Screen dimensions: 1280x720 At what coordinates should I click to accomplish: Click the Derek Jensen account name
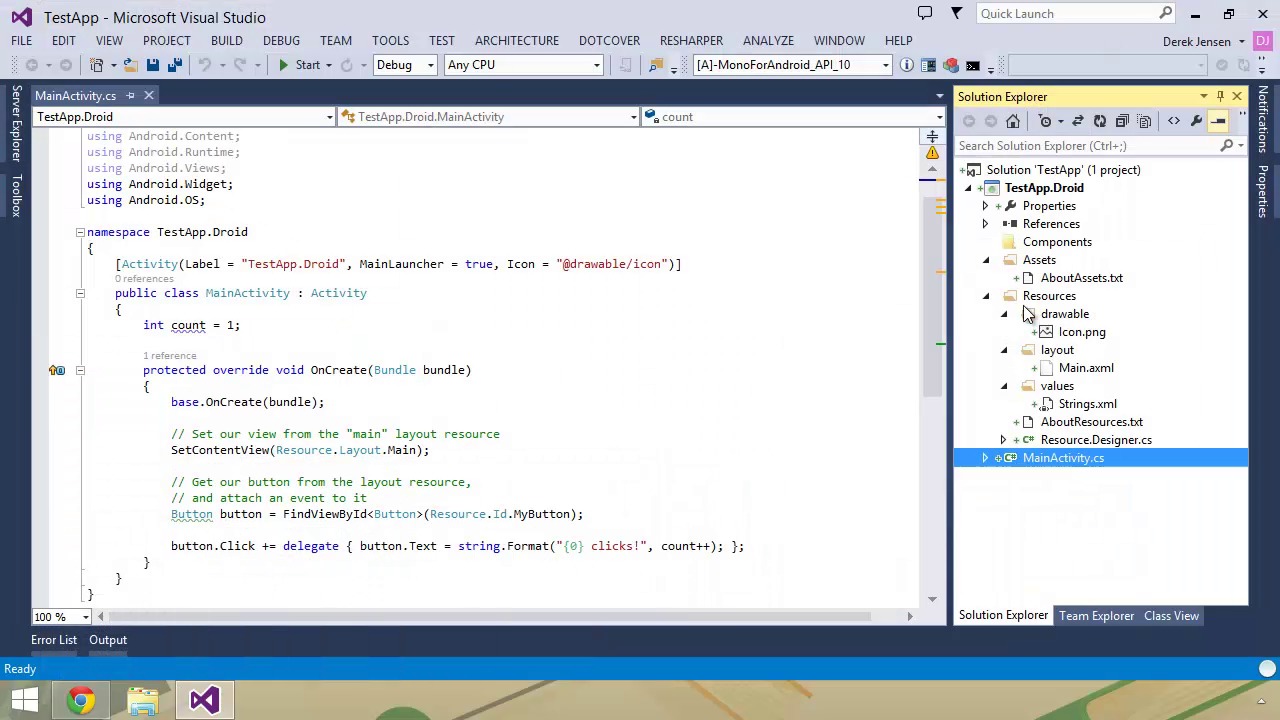pos(1196,42)
